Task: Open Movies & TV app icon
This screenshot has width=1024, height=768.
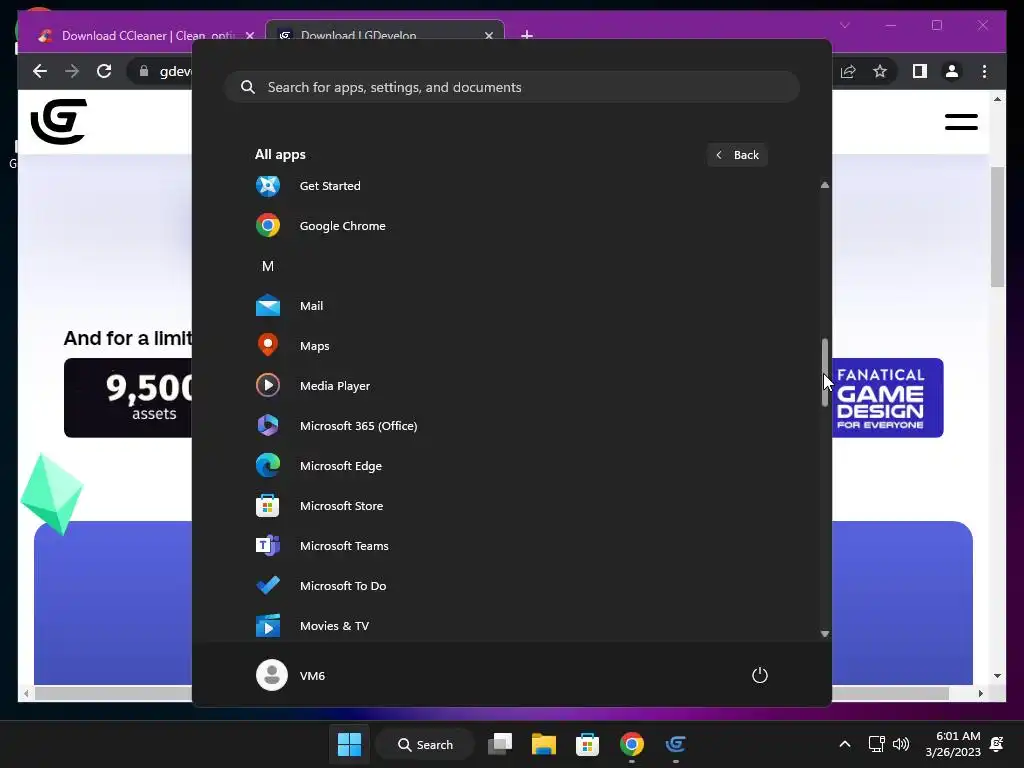Action: (268, 626)
